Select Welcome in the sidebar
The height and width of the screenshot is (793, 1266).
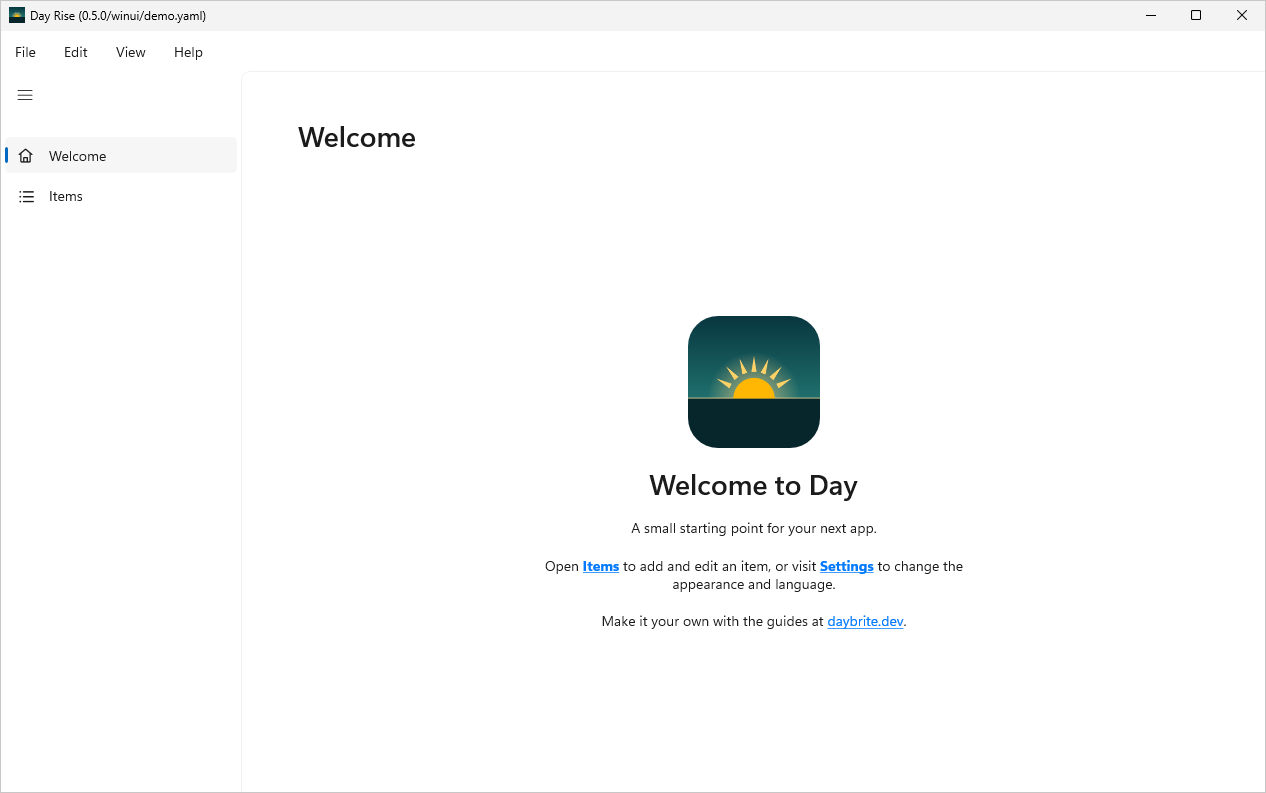121,156
